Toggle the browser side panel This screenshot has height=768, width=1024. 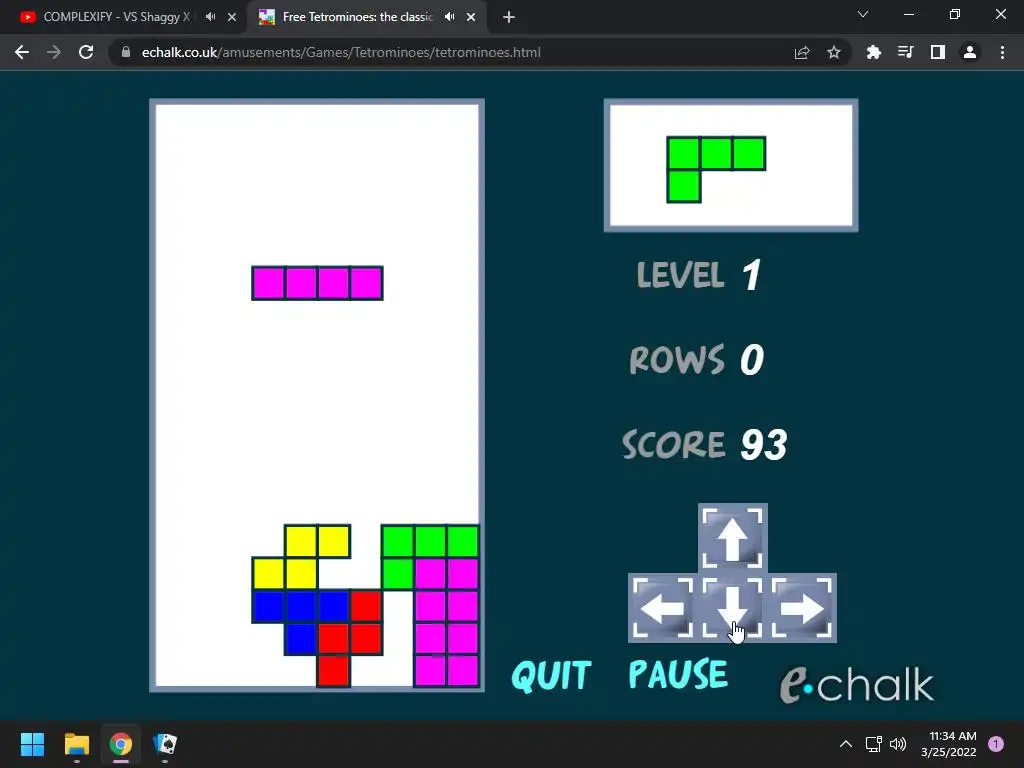coord(938,52)
